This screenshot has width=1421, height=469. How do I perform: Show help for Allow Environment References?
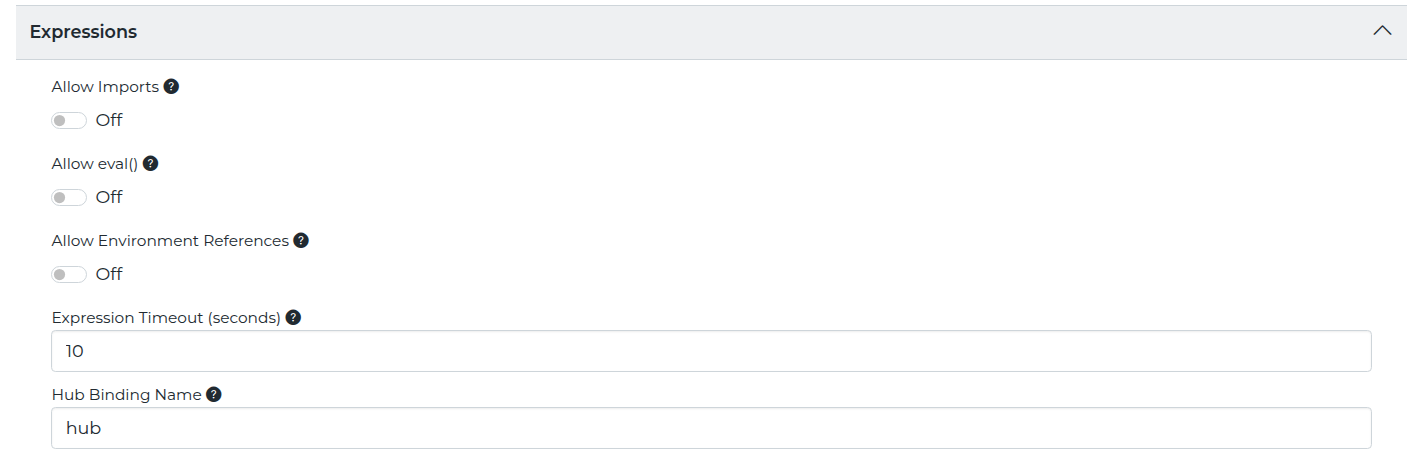301,241
